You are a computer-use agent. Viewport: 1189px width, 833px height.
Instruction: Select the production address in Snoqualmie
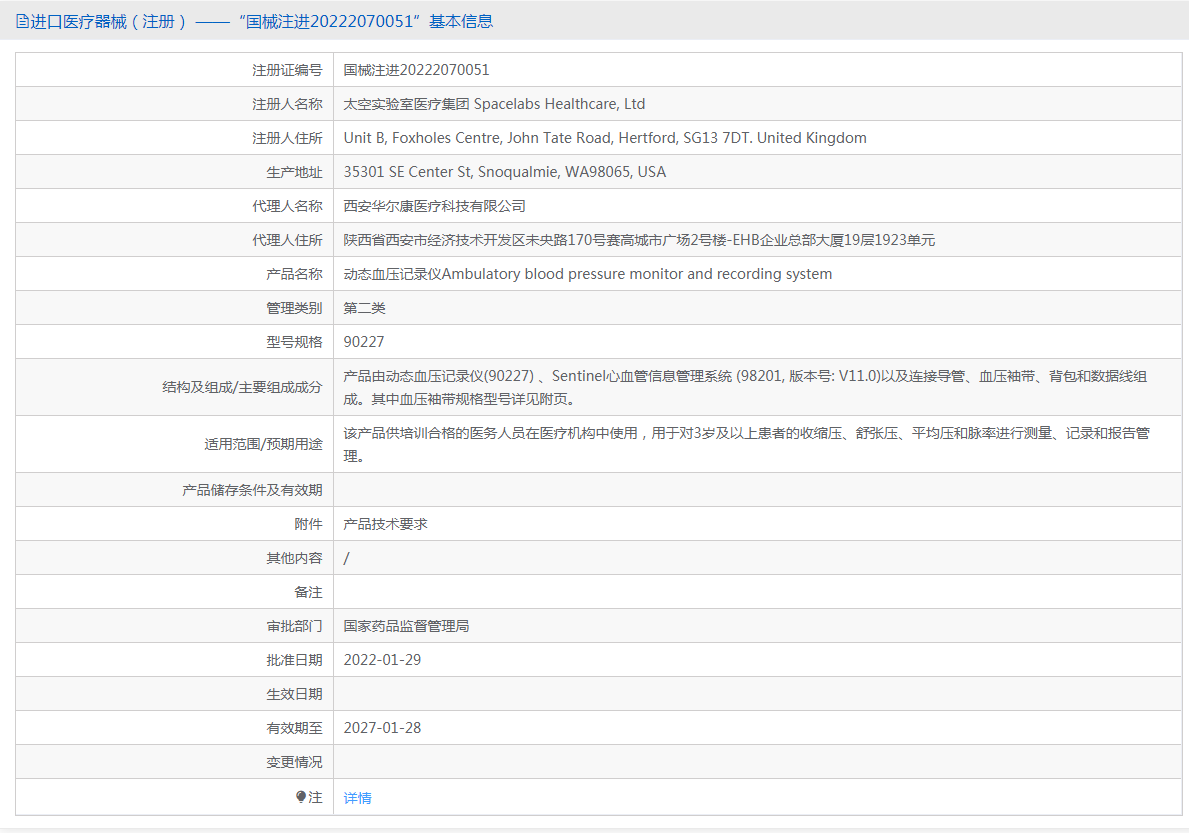pos(504,172)
